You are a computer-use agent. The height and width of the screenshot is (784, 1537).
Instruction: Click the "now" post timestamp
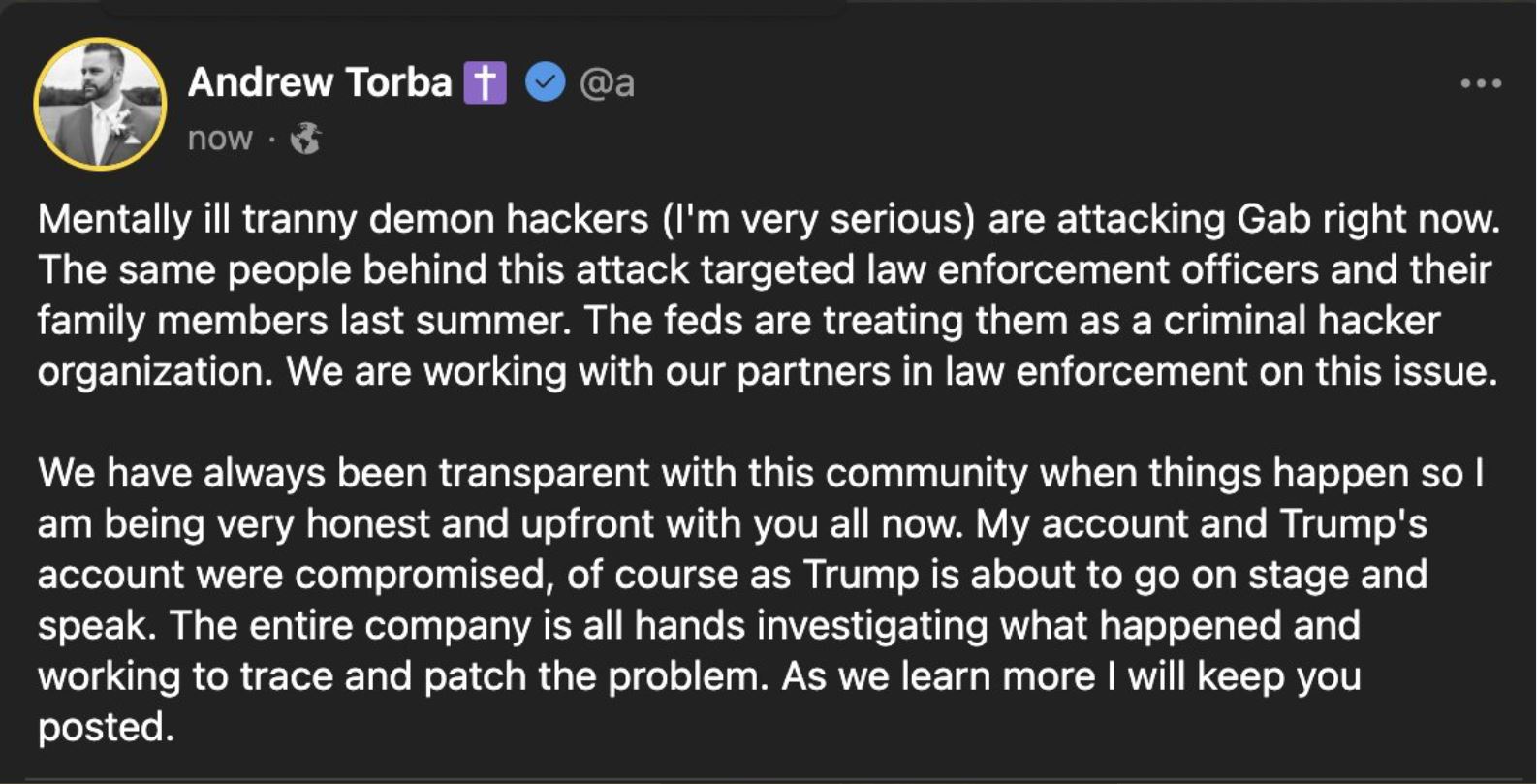220,139
